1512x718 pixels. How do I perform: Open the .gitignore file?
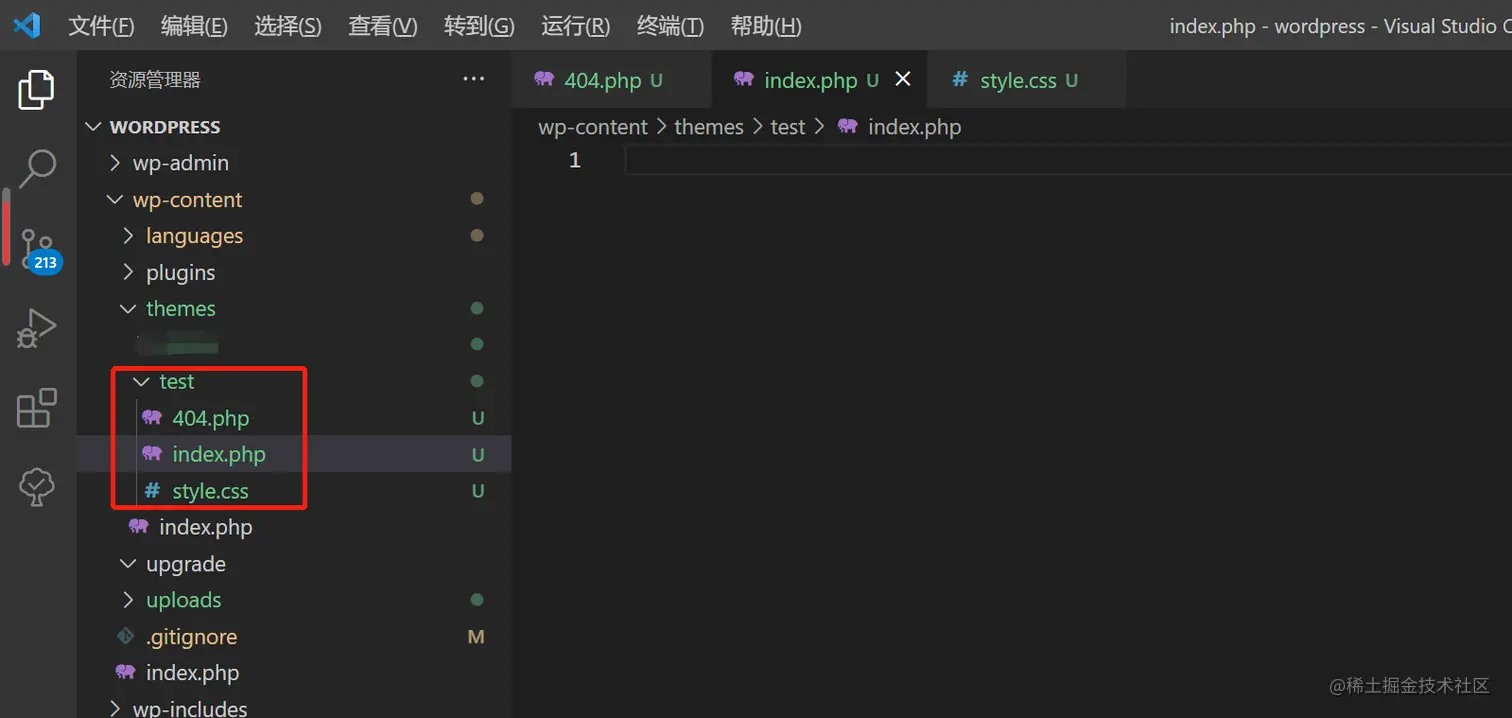point(294,636)
